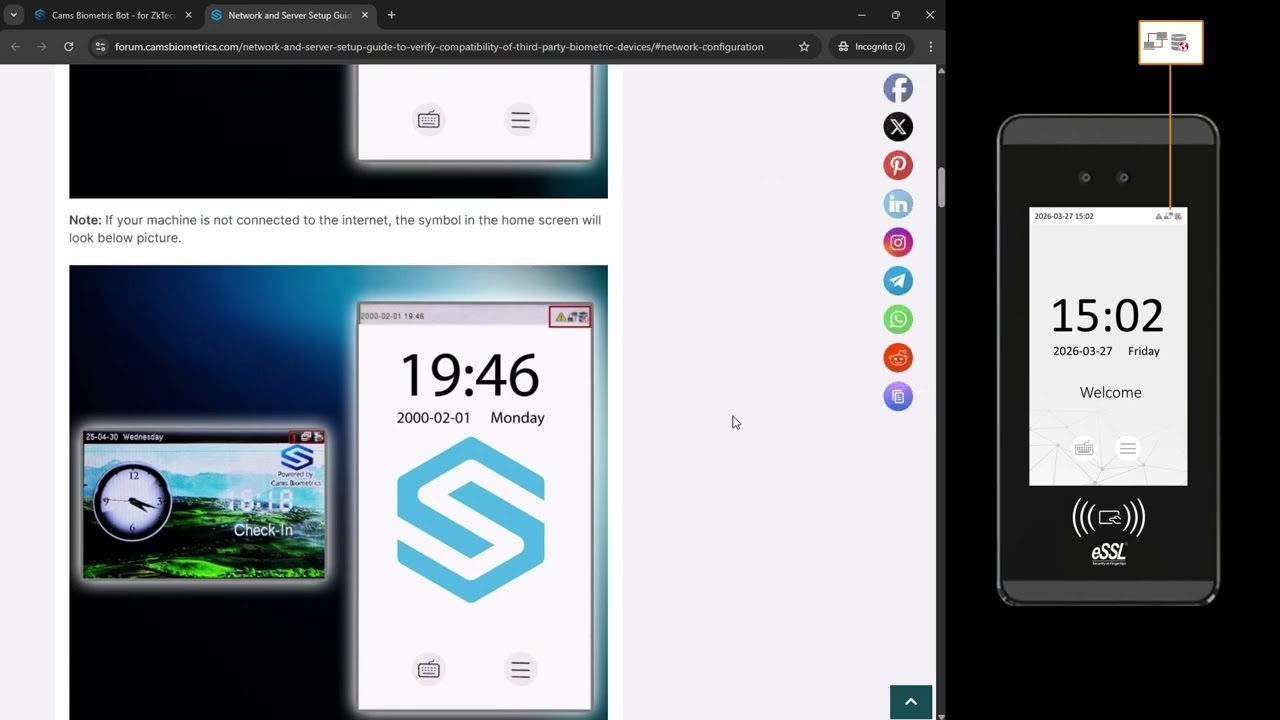Screen dimensions: 1280x720
Task: Click the keyboard icon on the eSSL device
Action: click(1084, 449)
